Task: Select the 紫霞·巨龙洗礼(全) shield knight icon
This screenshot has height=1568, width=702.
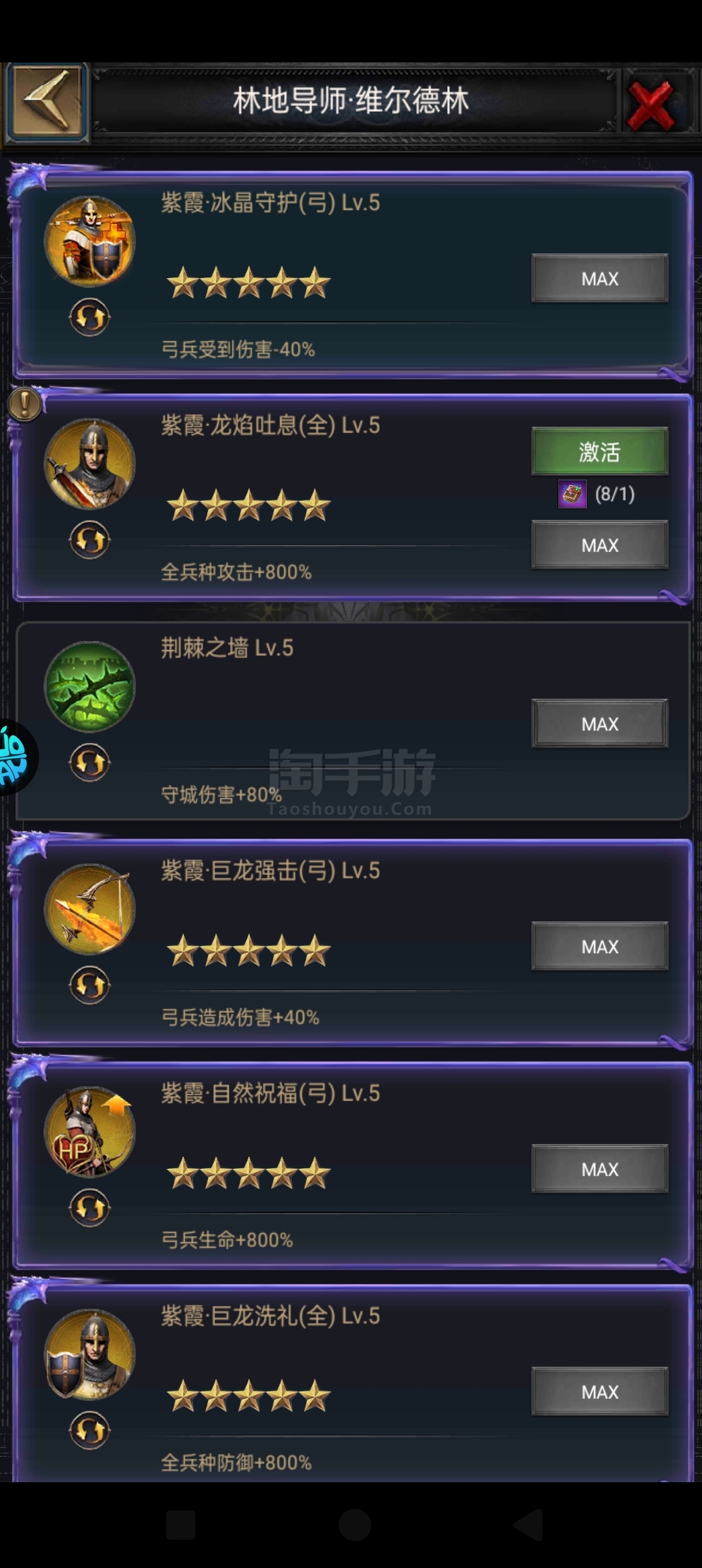Action: (x=90, y=1355)
